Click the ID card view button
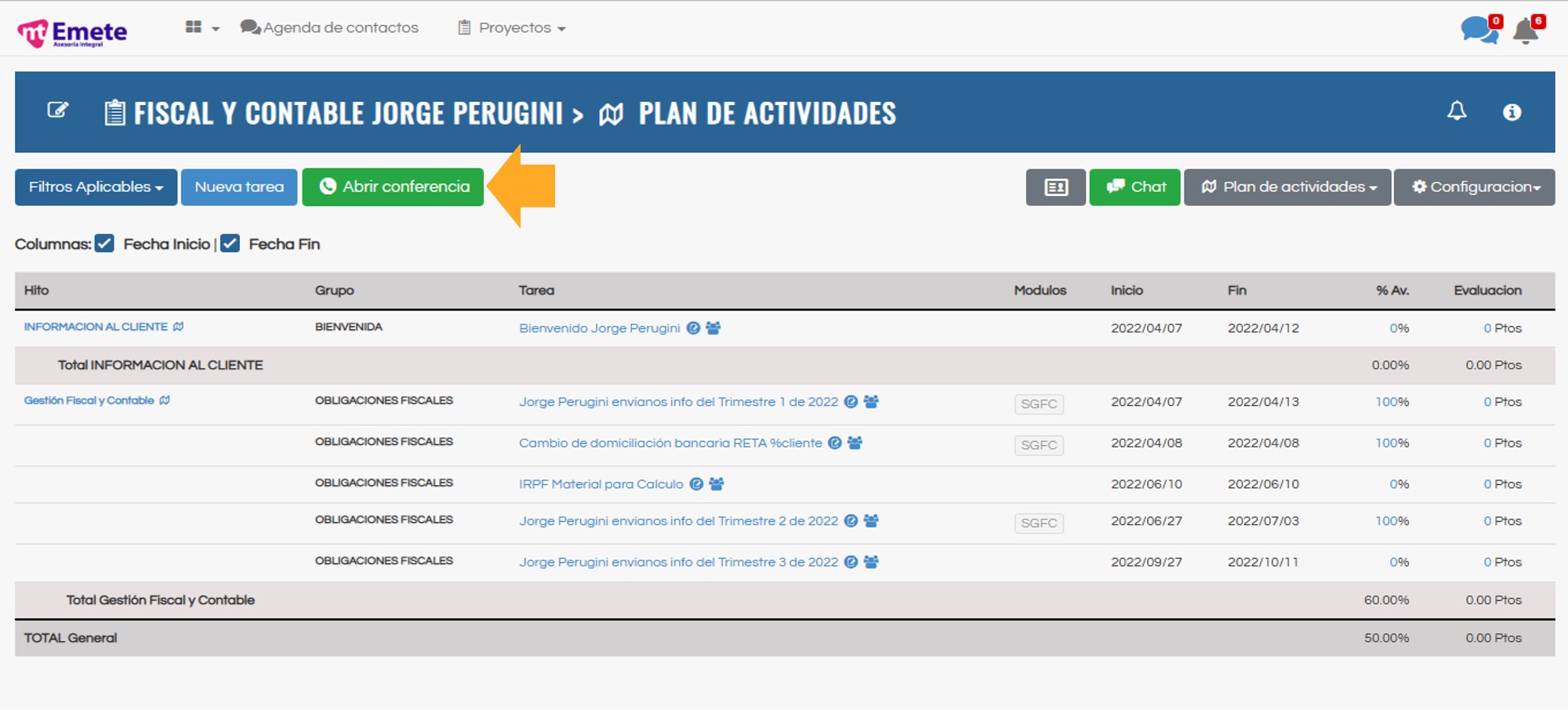1568x710 pixels. pos(1055,187)
